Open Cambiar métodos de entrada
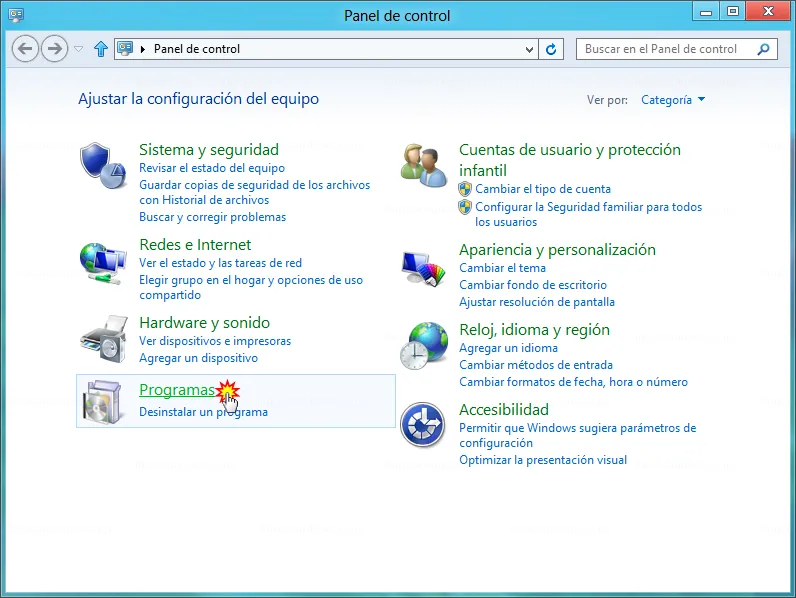This screenshot has height=598, width=796. (x=536, y=365)
